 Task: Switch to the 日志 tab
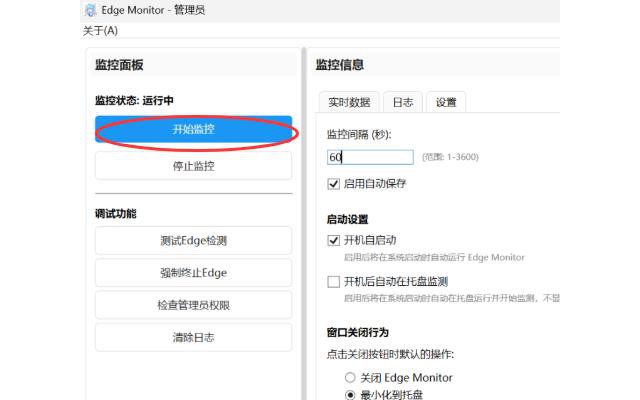pos(403,102)
